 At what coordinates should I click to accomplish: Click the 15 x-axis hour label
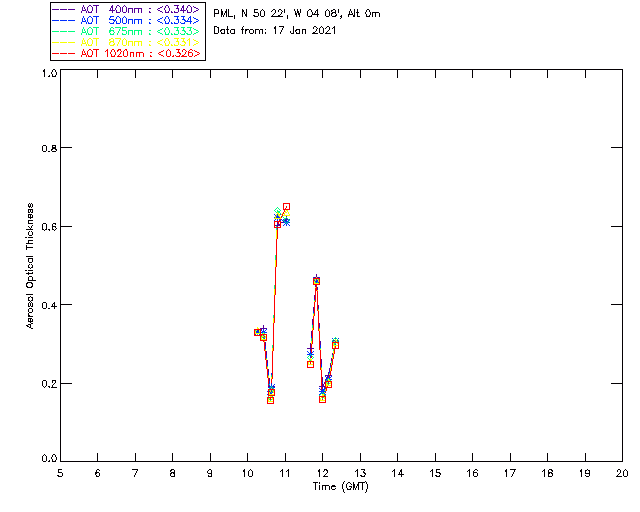pyautogui.click(x=435, y=473)
